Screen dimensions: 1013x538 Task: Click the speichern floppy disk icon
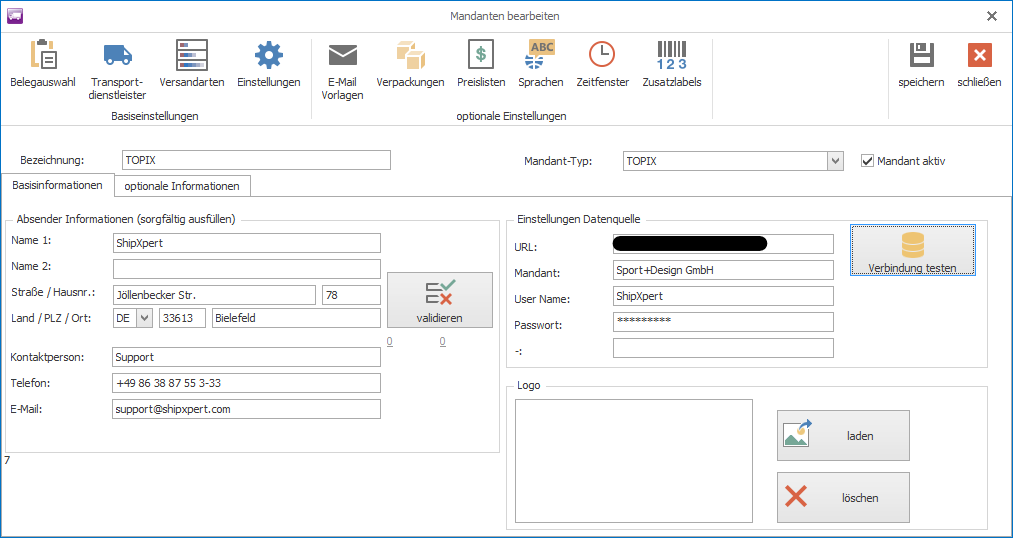coord(921,55)
